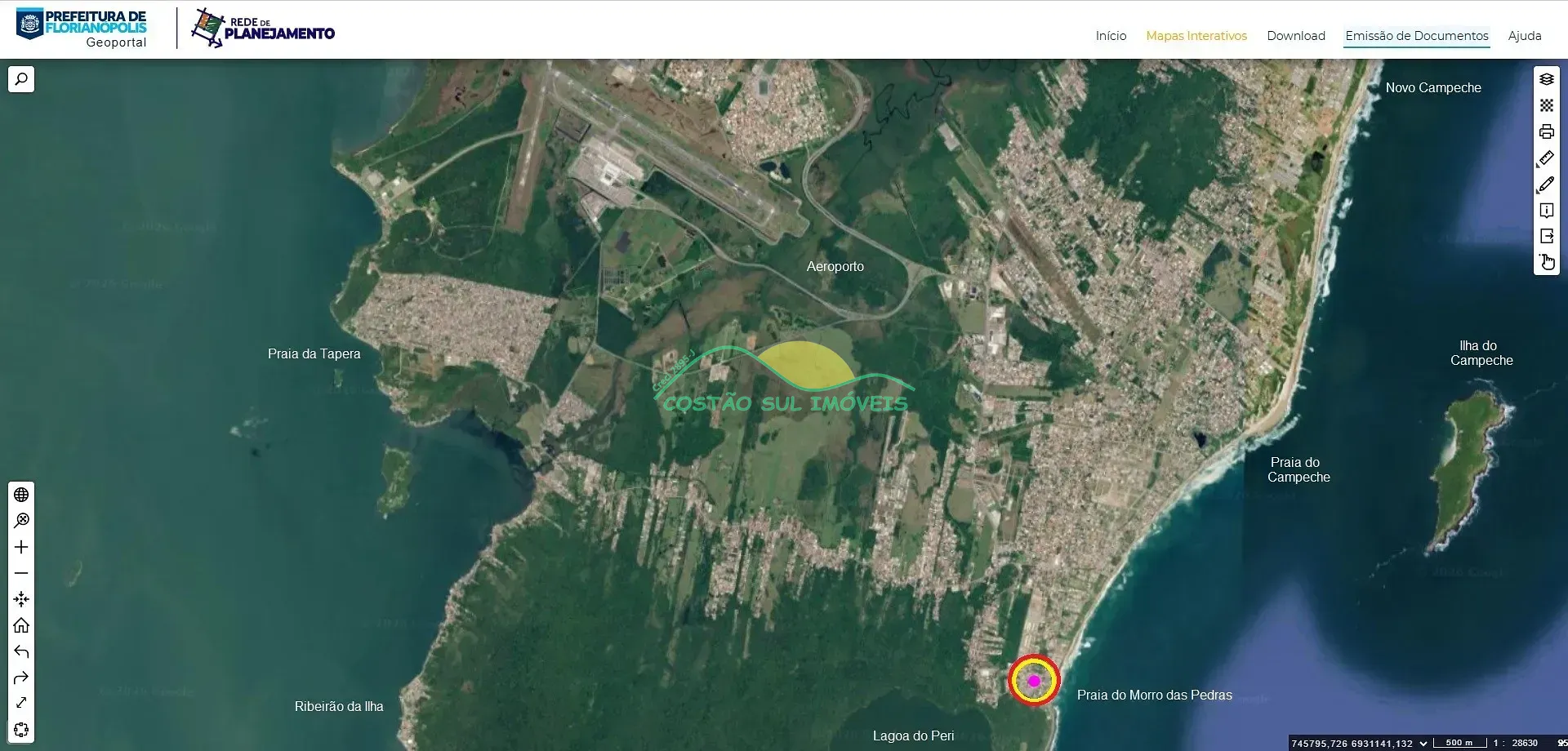Open the print map tool

1547,131
